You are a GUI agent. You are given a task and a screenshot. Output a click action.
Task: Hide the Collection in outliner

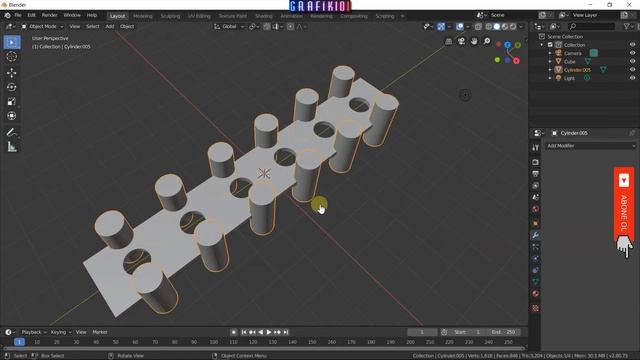point(632,45)
